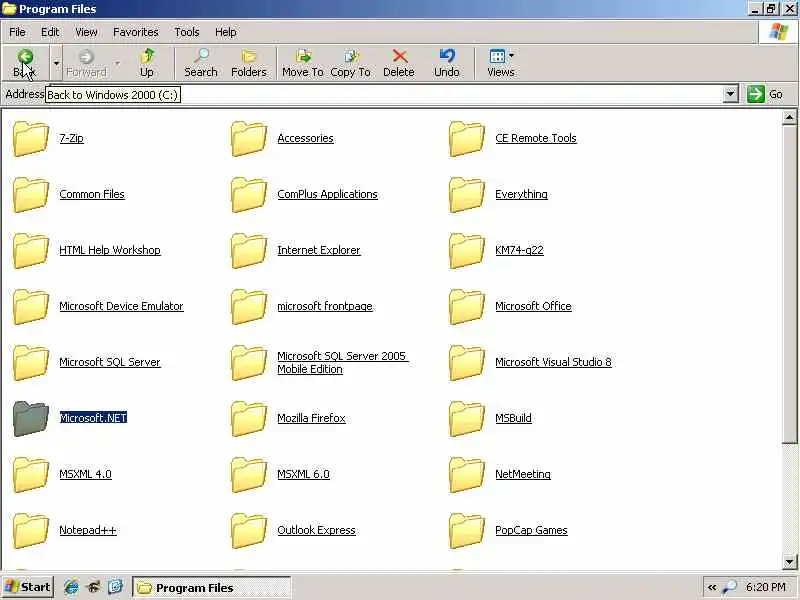Image resolution: width=800 pixels, height=600 pixels.
Task: Open the Back history dropdown arrow
Action: pos(56,63)
